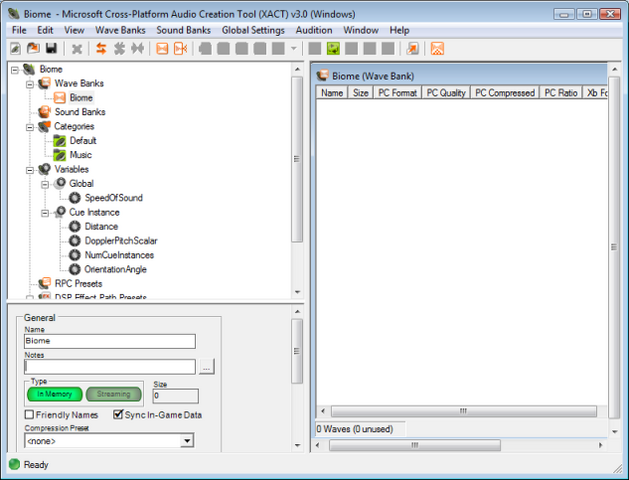Open the Global Settings menu

[253, 30]
